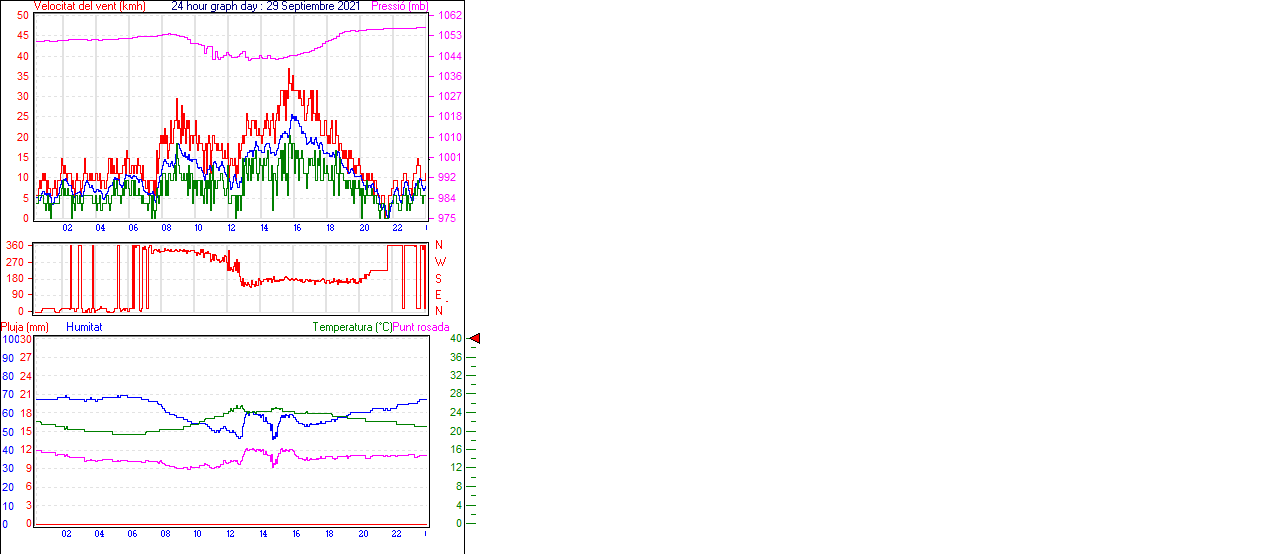Click the 1062 pressure axis value
Image resolution: width=1280 pixels, height=554 pixels.
click(x=450, y=16)
